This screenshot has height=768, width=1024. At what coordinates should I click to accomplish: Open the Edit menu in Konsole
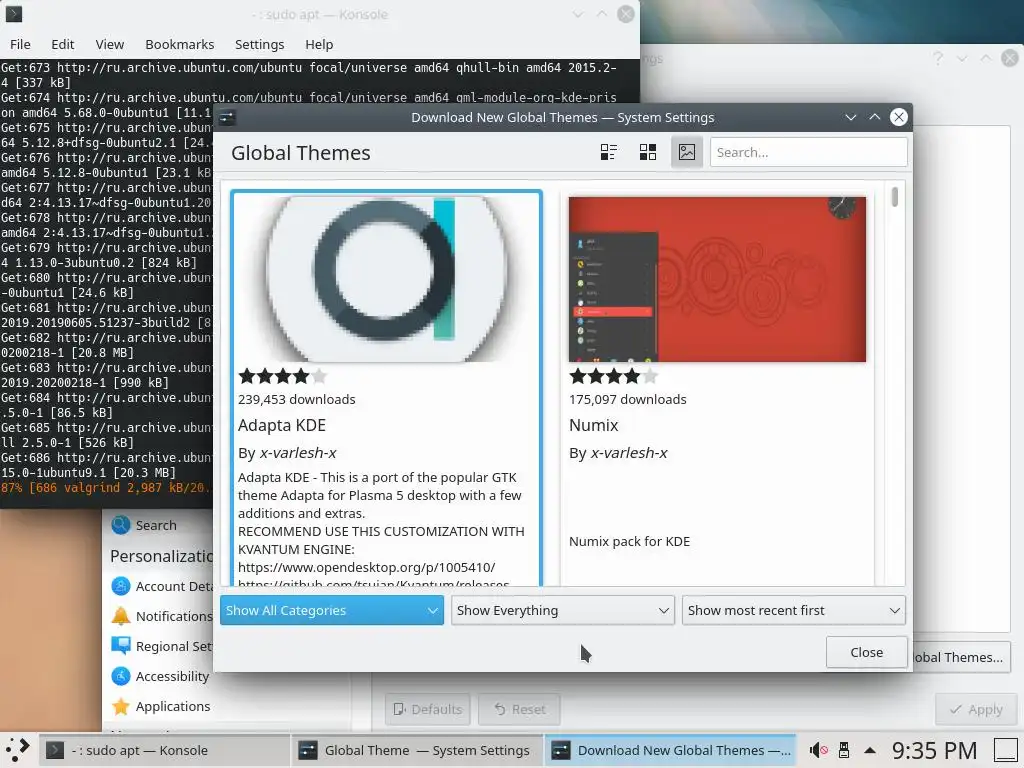click(63, 44)
